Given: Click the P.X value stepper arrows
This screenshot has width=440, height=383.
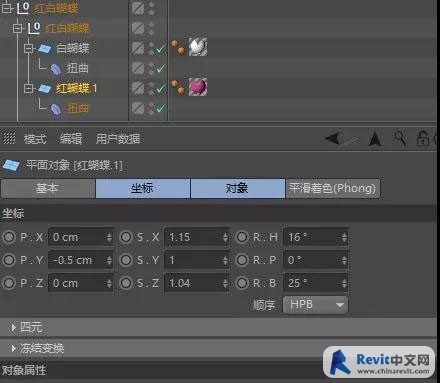Looking at the screenshot, I should point(109,237).
